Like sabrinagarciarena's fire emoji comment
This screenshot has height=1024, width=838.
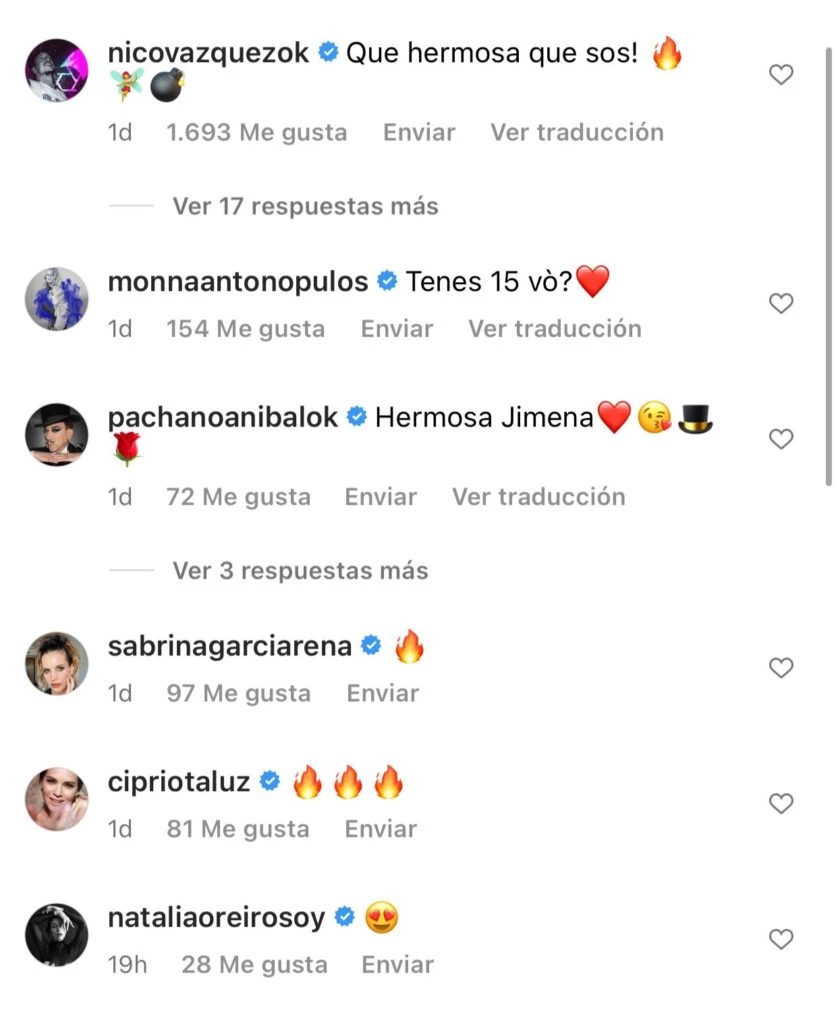[x=780, y=668]
